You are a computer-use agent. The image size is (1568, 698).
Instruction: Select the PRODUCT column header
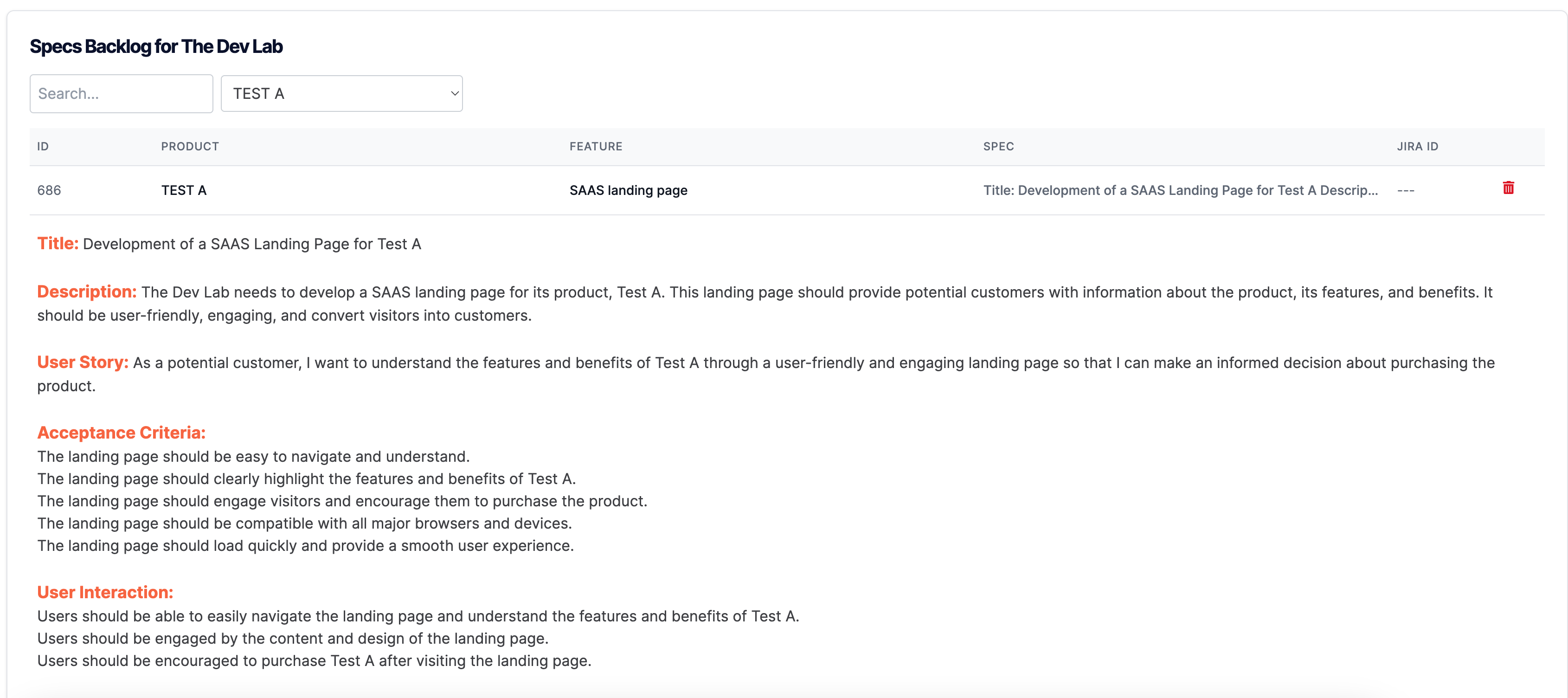click(x=190, y=146)
